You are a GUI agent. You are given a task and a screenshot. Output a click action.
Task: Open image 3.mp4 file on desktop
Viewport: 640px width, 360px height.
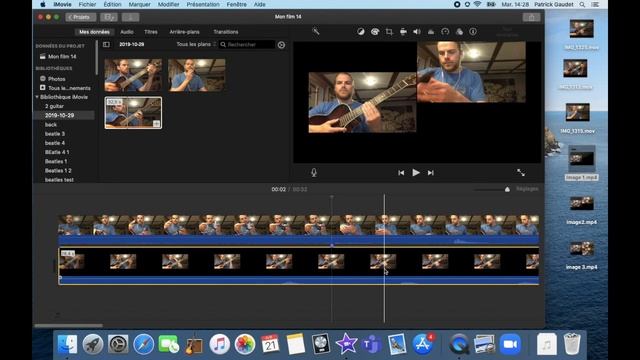point(582,255)
